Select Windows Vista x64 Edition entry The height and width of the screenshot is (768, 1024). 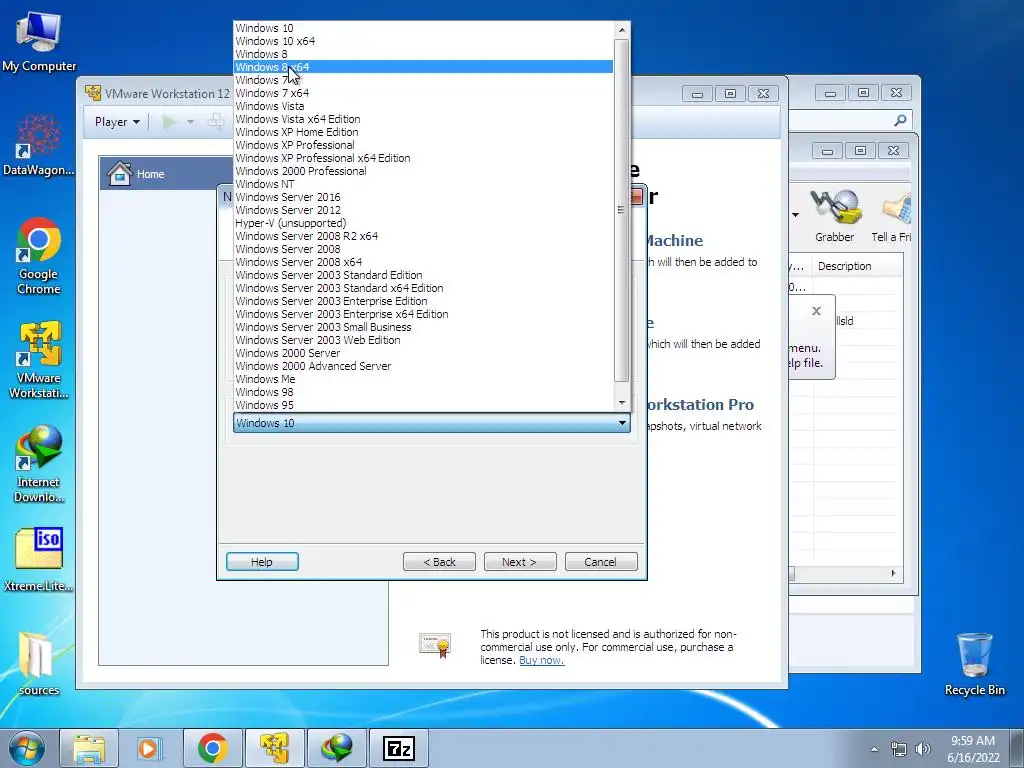[x=423, y=119]
